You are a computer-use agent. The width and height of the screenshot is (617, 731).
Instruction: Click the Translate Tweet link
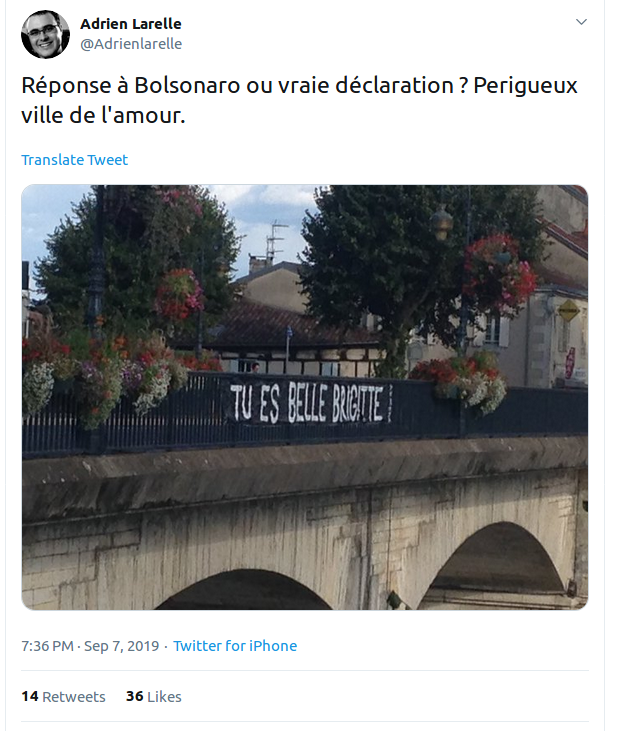tap(75, 160)
